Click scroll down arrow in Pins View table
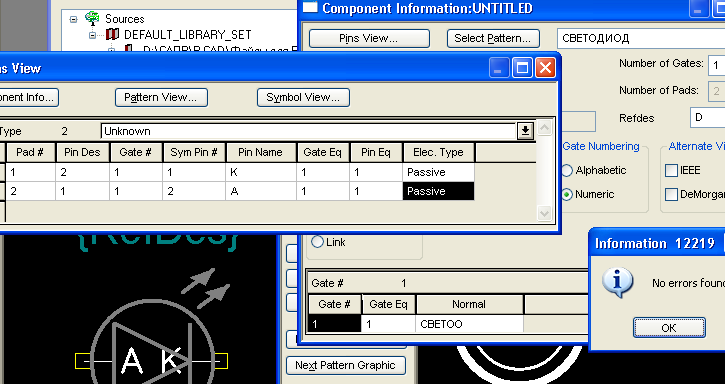This screenshot has width=725, height=384. point(544,213)
